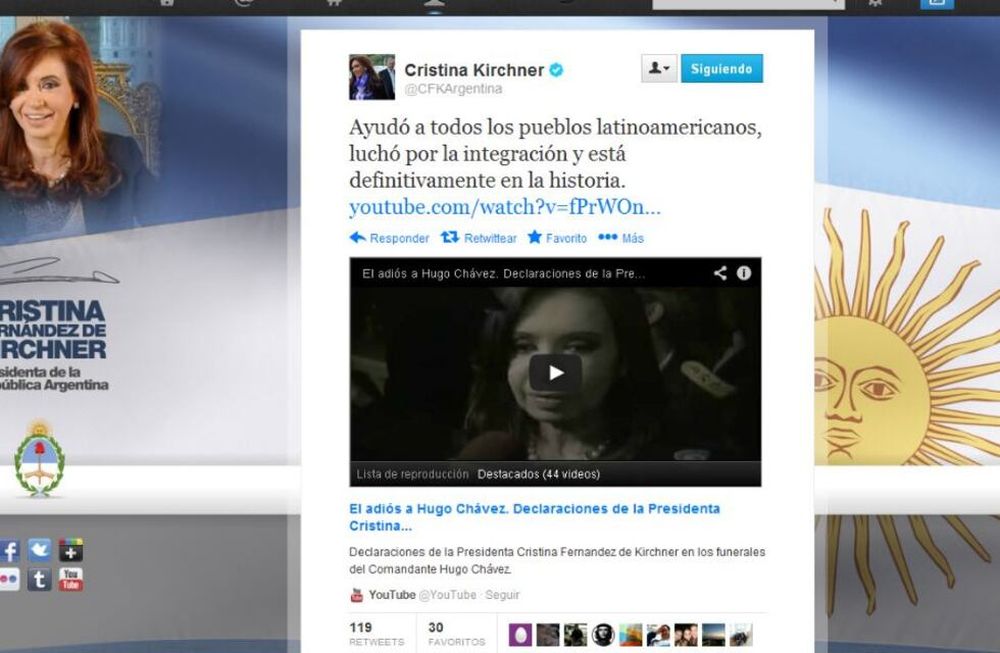1000x653 pixels.
Task: Click the Siguiendo button
Action: (x=721, y=68)
